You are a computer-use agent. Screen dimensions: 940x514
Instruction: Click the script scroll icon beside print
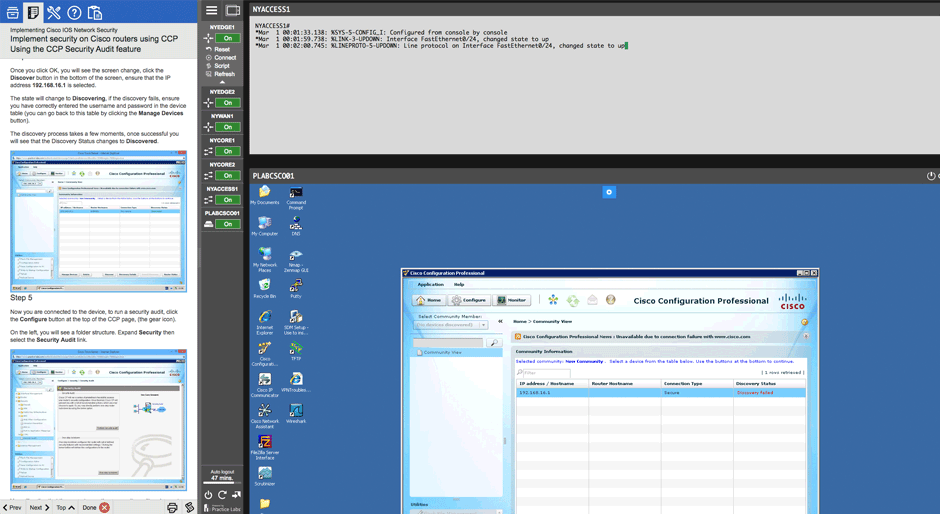[x=189, y=507]
